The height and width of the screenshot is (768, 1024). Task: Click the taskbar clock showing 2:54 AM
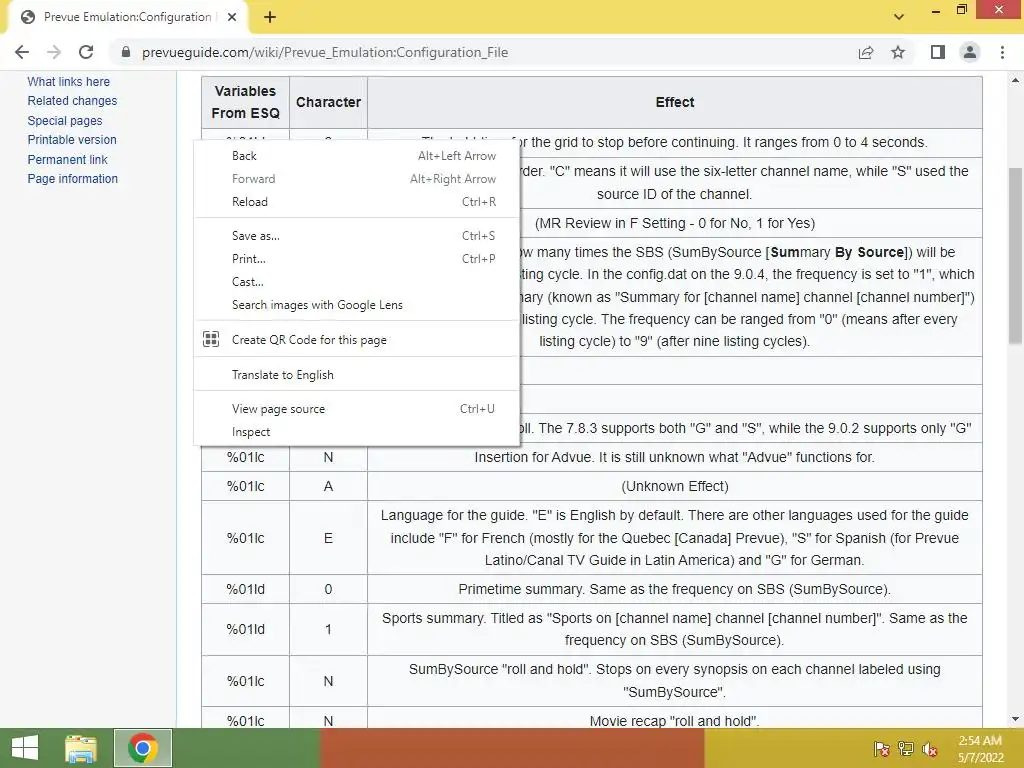(x=981, y=749)
